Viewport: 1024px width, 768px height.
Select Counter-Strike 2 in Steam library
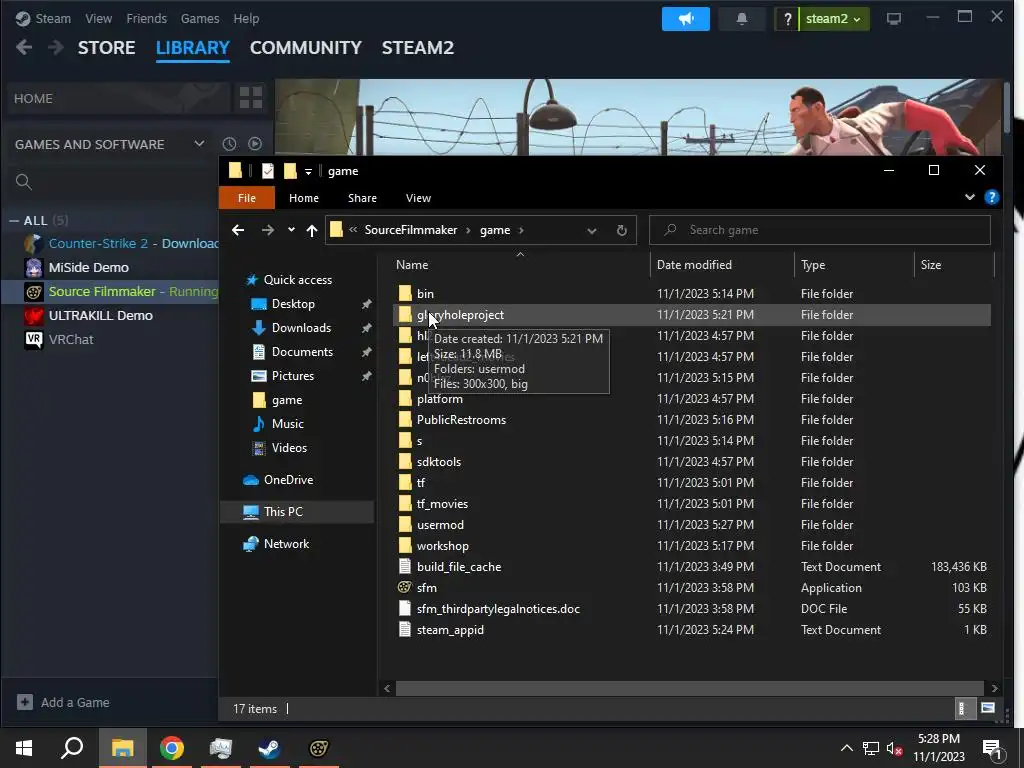(120, 244)
